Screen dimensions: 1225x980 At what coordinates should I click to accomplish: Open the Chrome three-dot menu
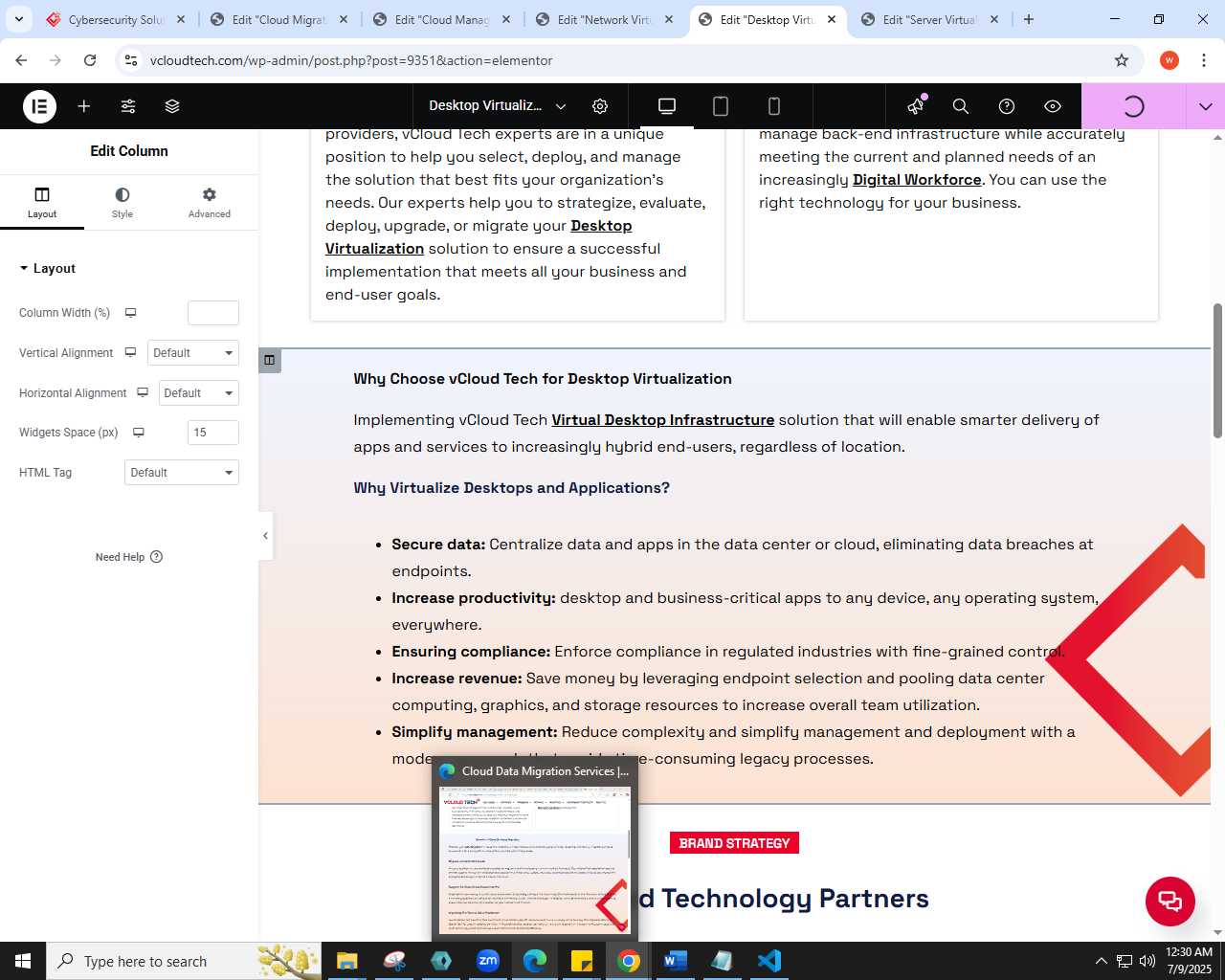coord(1204,60)
